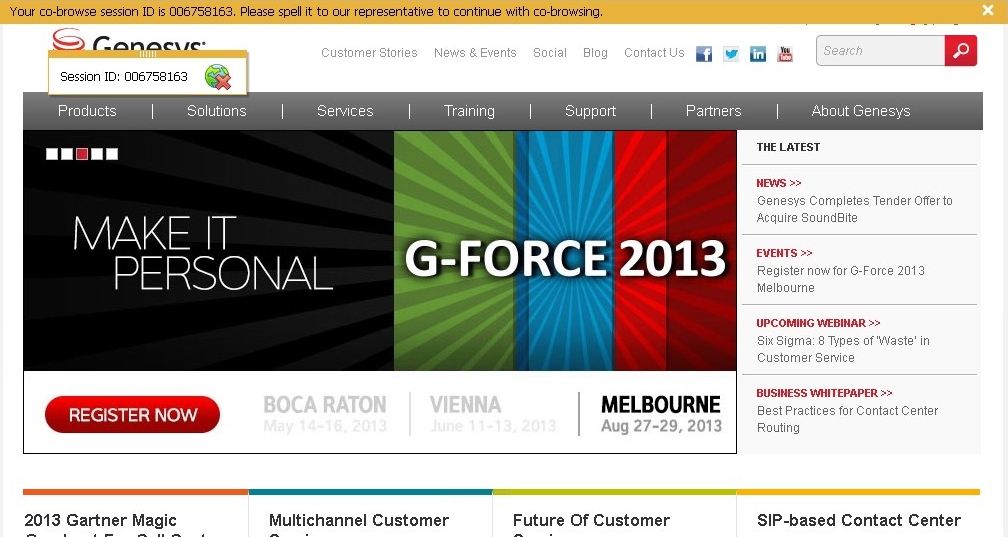This screenshot has width=1008, height=537.
Task: Click the red search magnifier button
Action: point(960,51)
